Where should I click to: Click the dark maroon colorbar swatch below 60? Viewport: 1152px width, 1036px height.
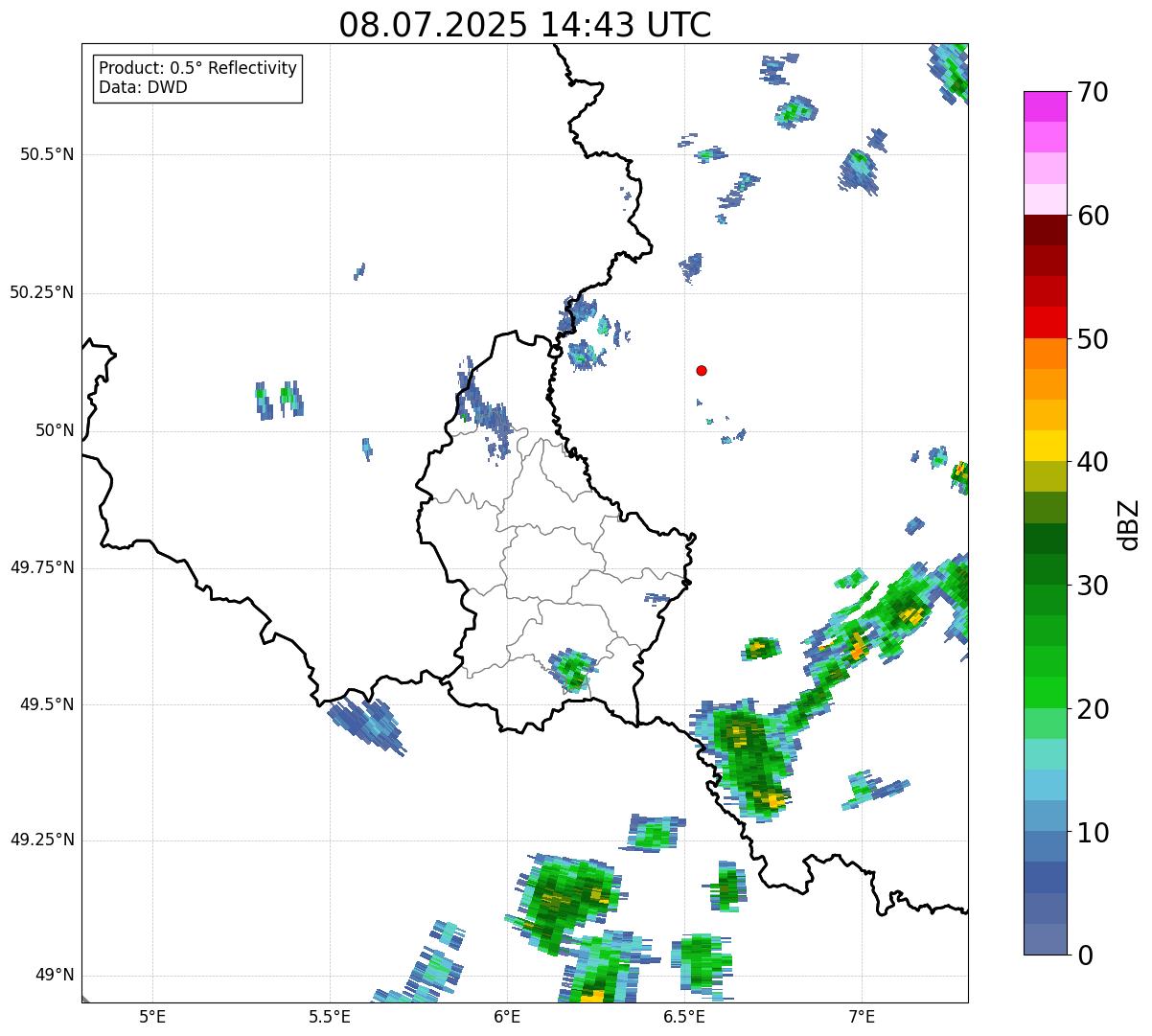pos(1045,231)
